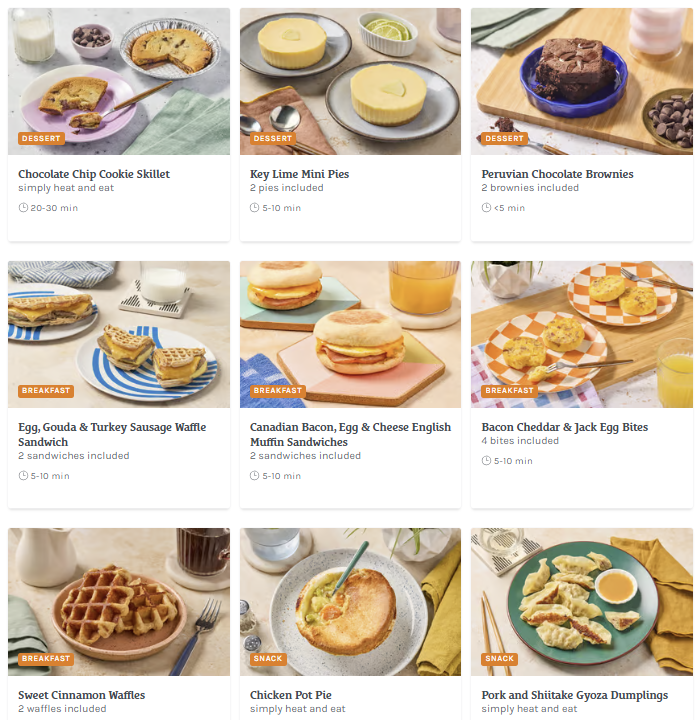Open the Gyoza Dumplings plate photo

coord(582,602)
